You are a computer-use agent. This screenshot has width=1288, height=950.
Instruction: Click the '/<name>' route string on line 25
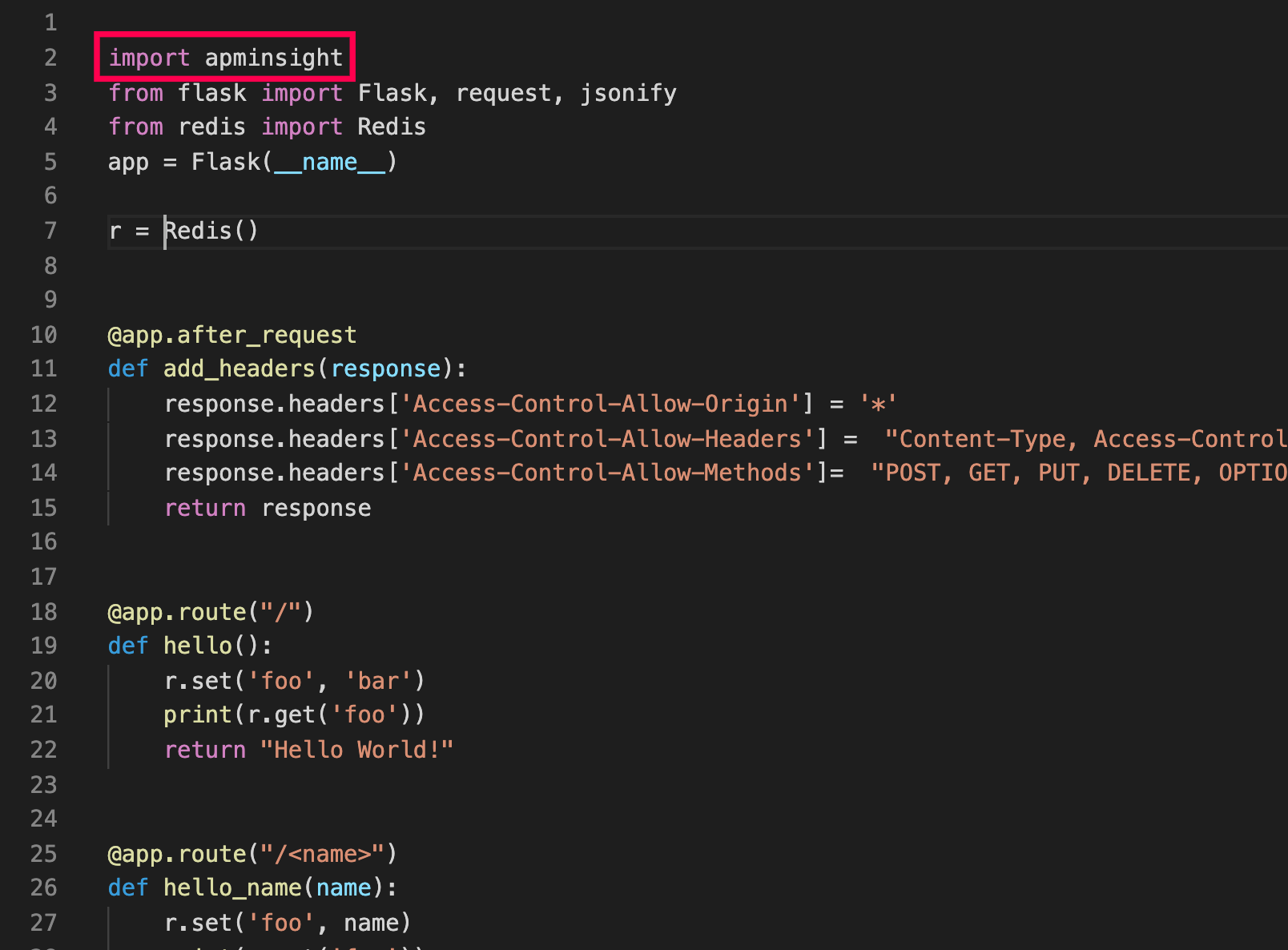pyautogui.click(x=323, y=854)
